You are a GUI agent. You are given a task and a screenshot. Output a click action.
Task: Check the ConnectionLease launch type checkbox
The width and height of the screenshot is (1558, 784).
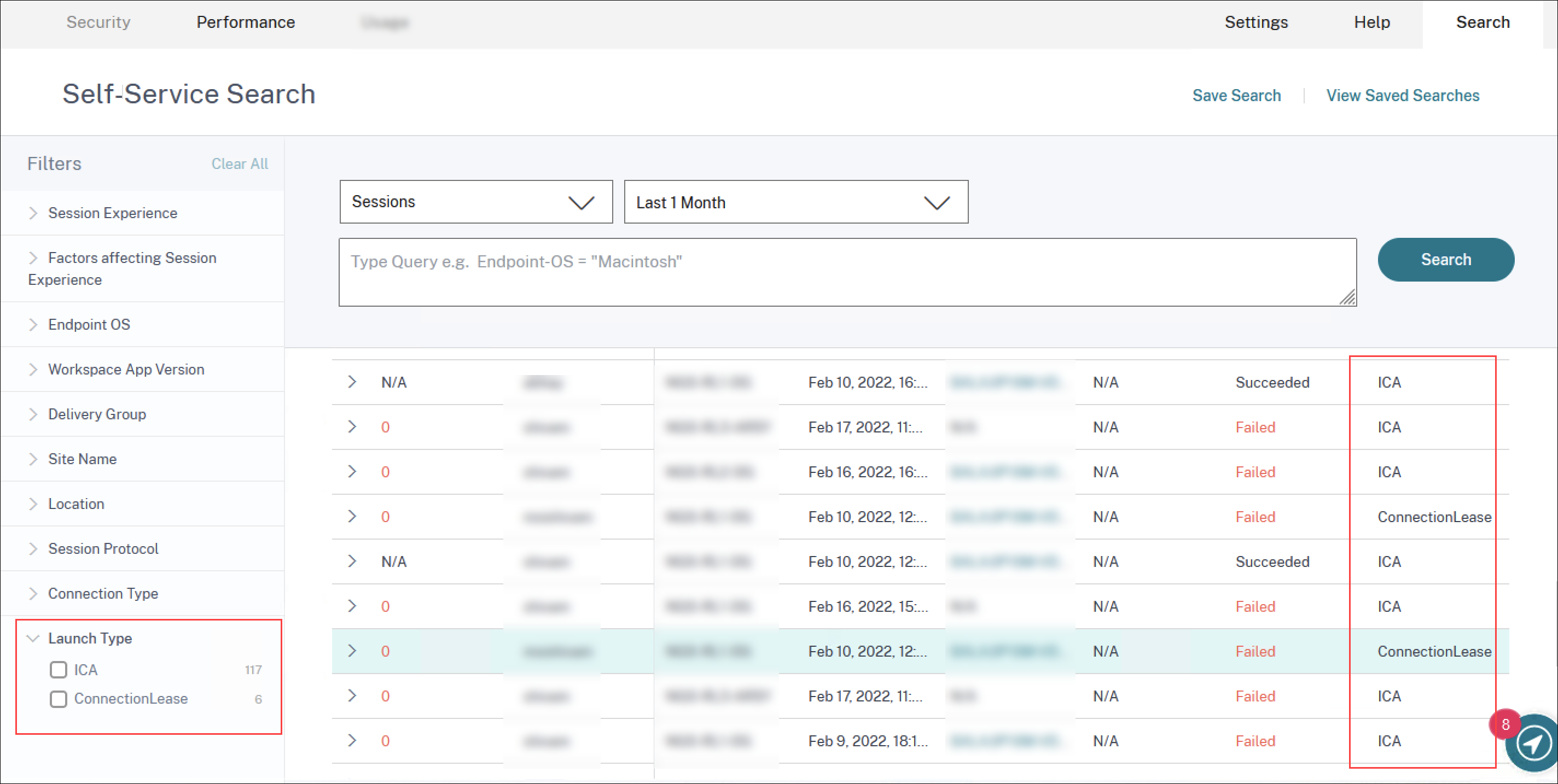59,699
